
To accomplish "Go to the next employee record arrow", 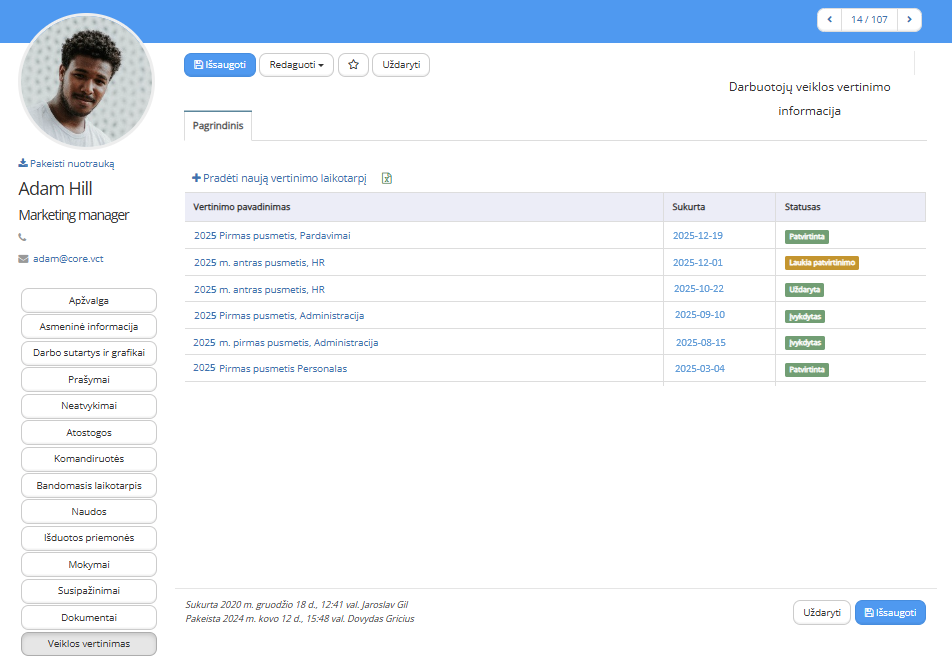I will coord(908,19).
